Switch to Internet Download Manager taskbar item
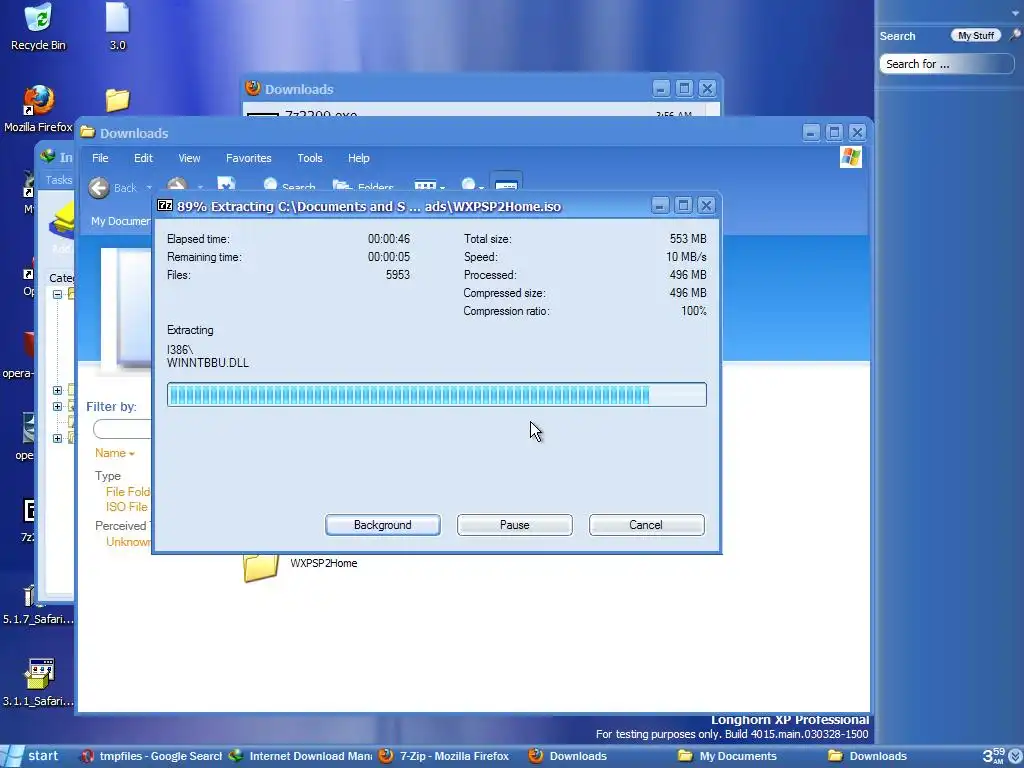Screen dimensions: 1024x768 pos(300,756)
